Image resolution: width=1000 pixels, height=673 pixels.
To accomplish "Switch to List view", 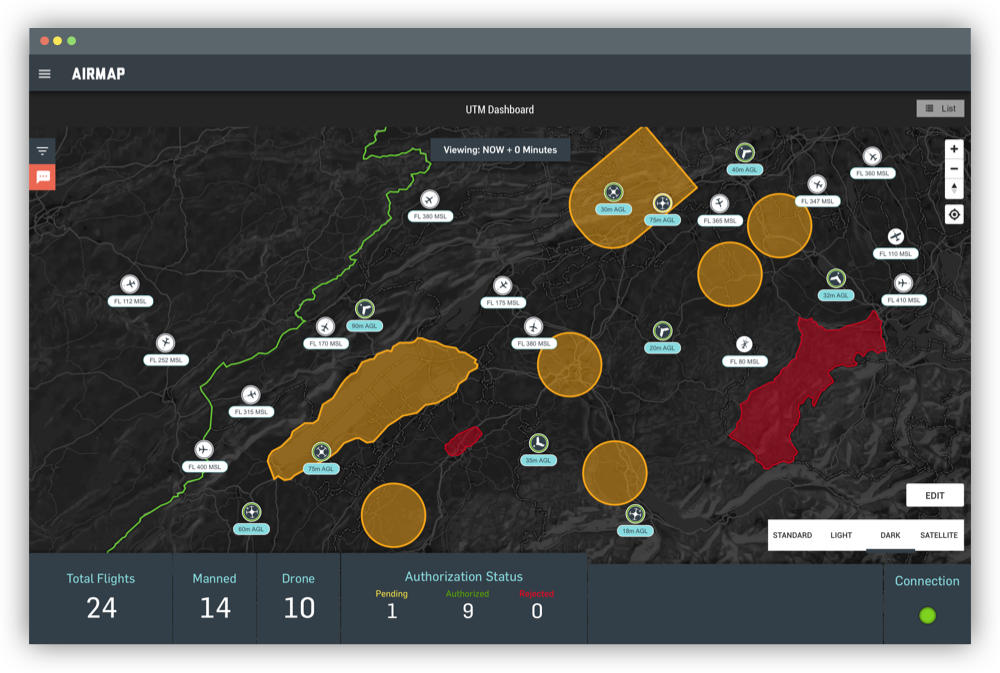I will point(940,108).
